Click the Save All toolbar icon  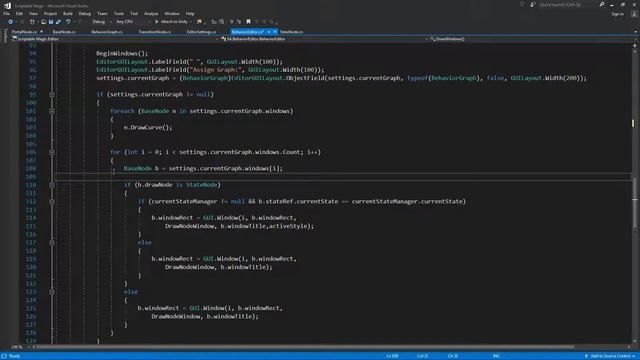(58, 22)
